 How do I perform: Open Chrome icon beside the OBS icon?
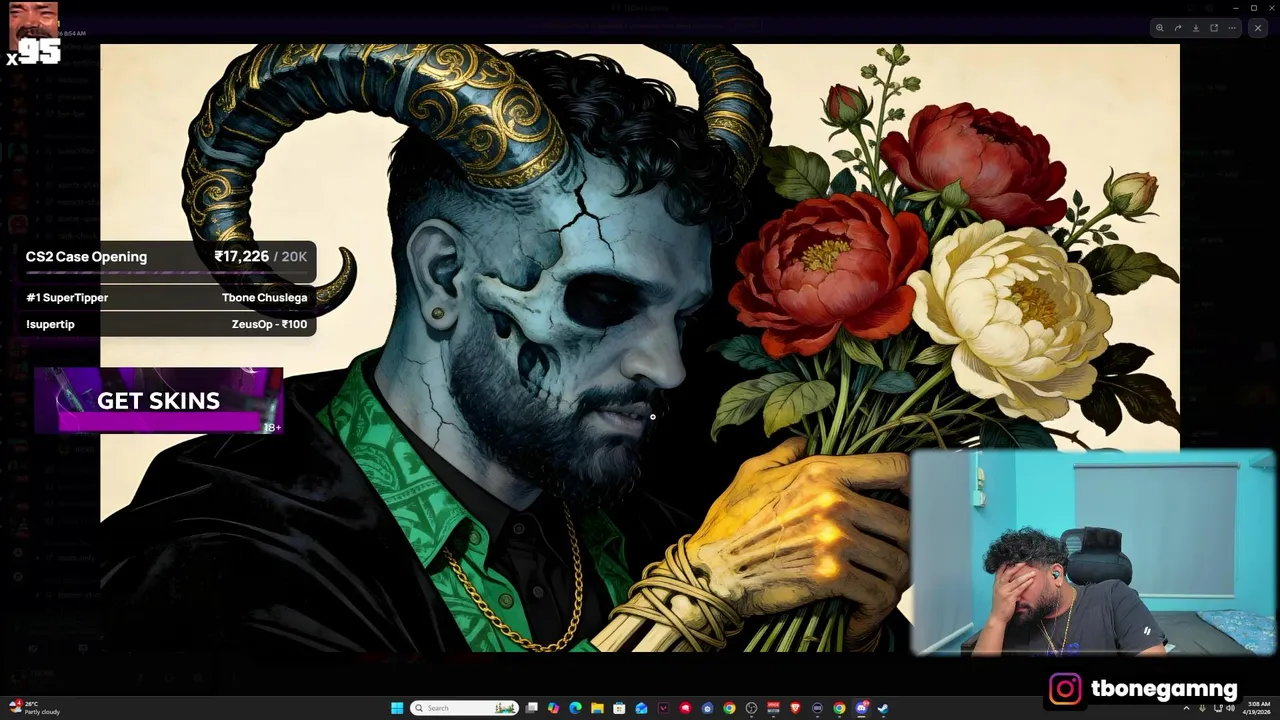click(729, 708)
